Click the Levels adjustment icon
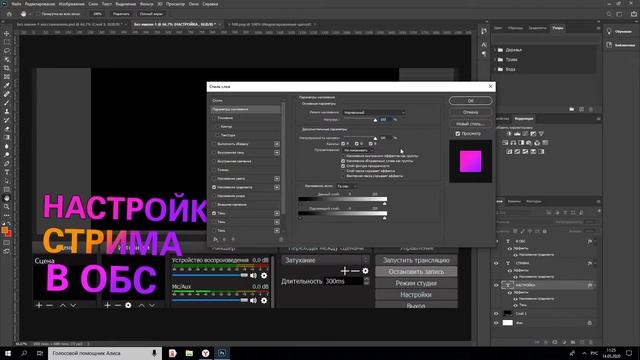The width and height of the screenshot is (640, 360). click(x=517, y=134)
